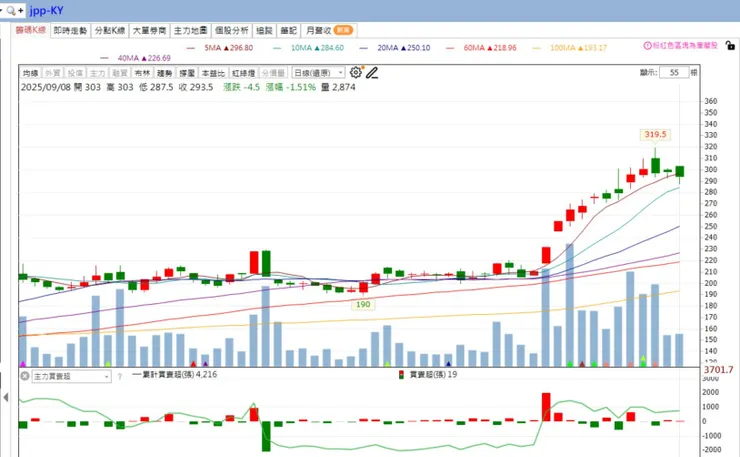Click the 量 2,874 volume readout
This screenshot has width=740, height=457.
click(338, 87)
